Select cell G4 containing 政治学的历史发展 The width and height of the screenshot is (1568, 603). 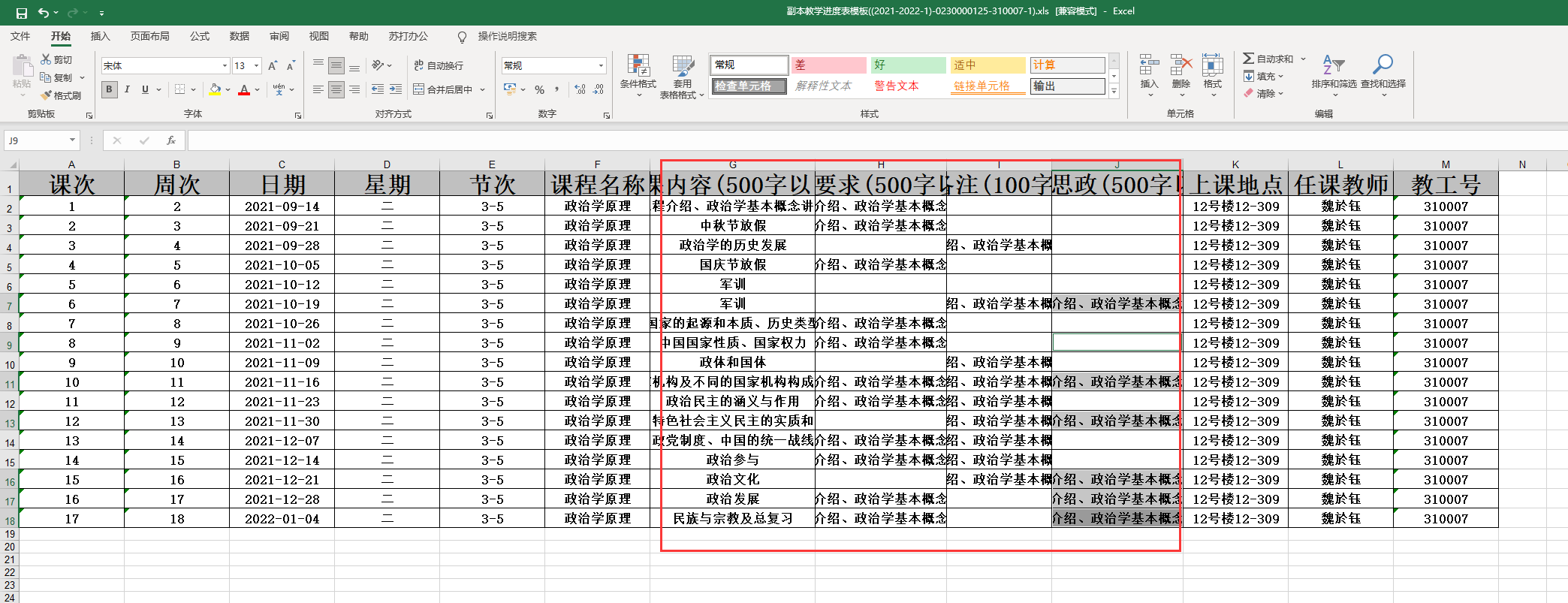click(x=732, y=246)
